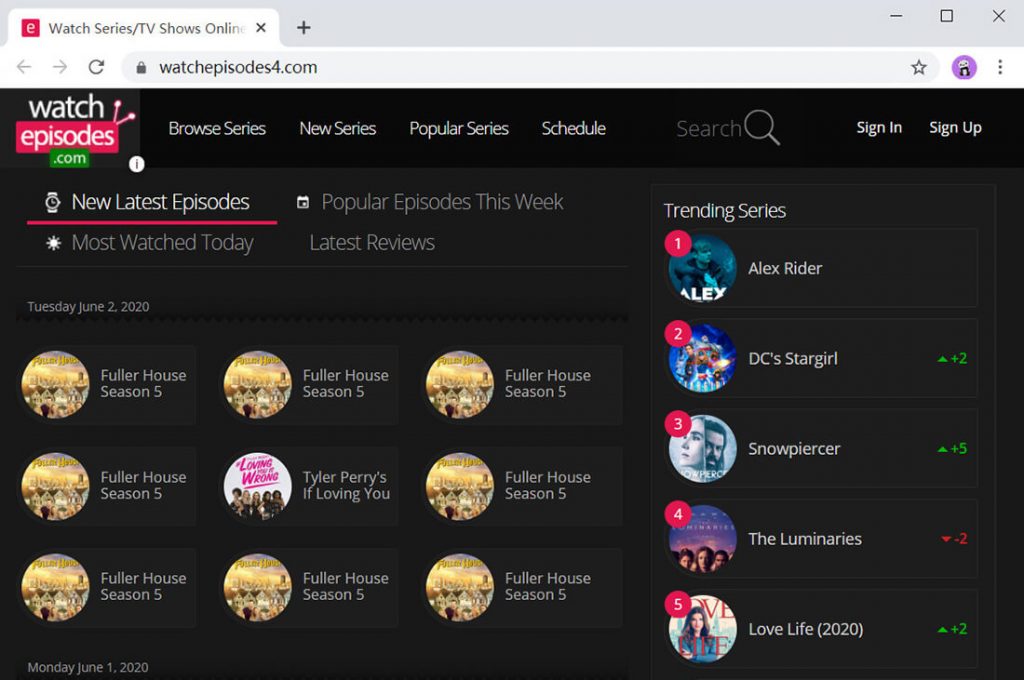
Task: Close the Watch Series browser tab
Action: 261,27
